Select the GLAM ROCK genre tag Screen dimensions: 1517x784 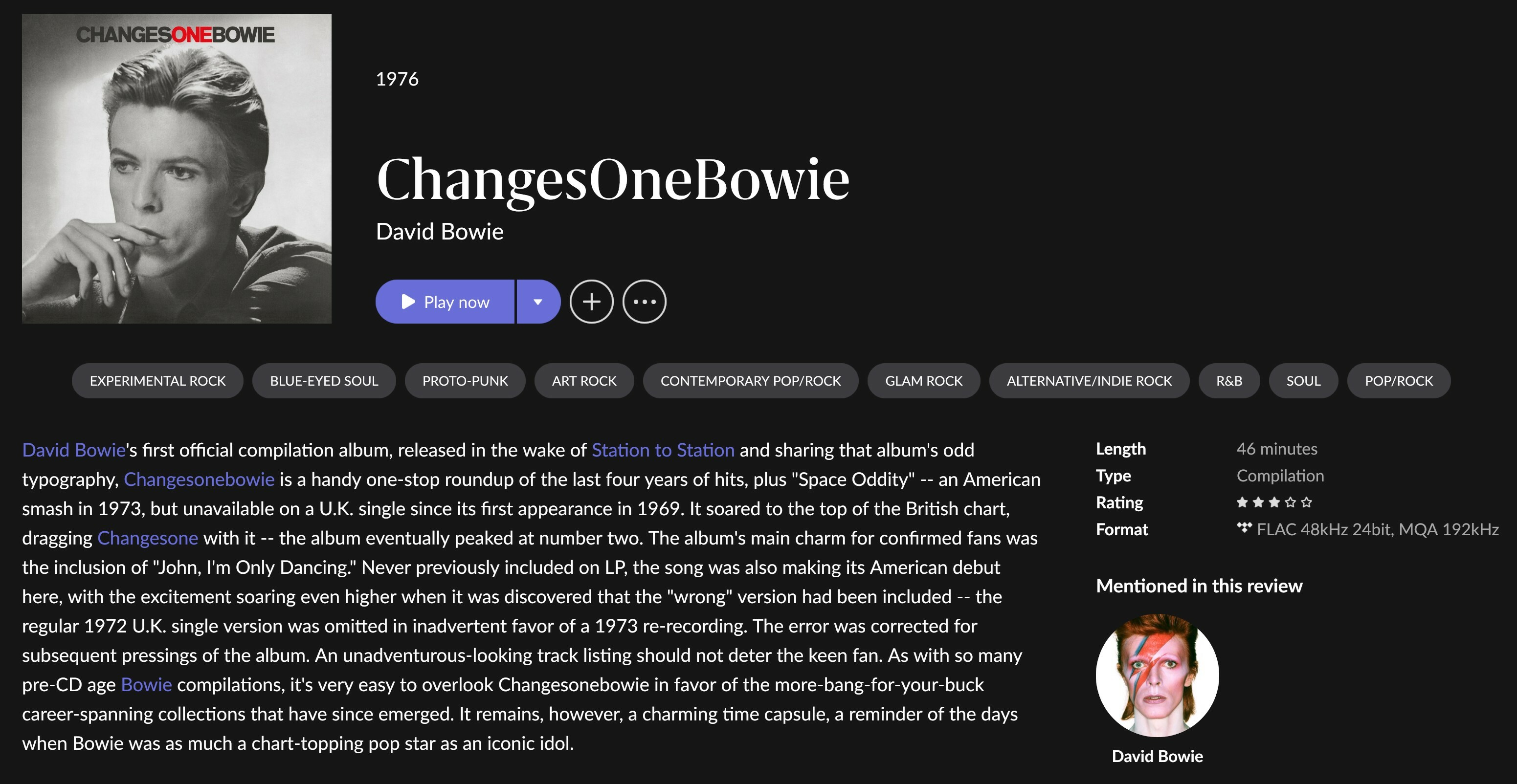924,381
